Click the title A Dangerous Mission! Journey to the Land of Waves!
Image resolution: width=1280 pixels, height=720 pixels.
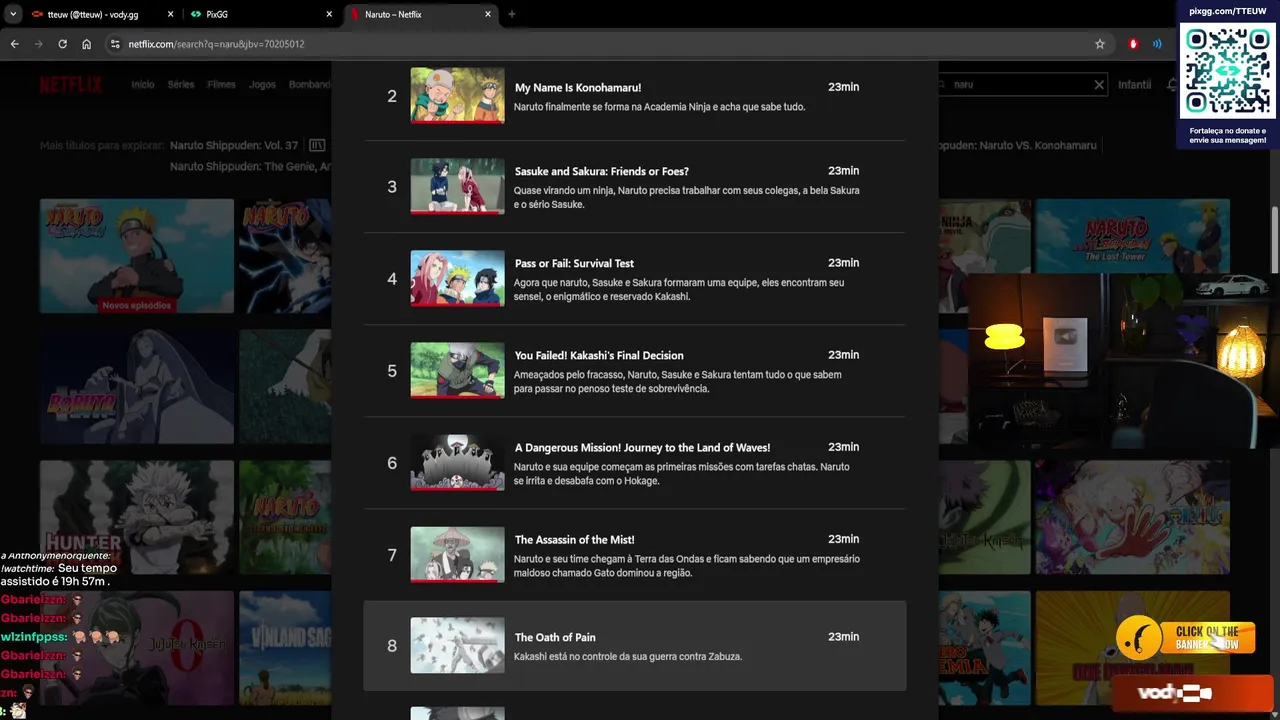point(642,448)
